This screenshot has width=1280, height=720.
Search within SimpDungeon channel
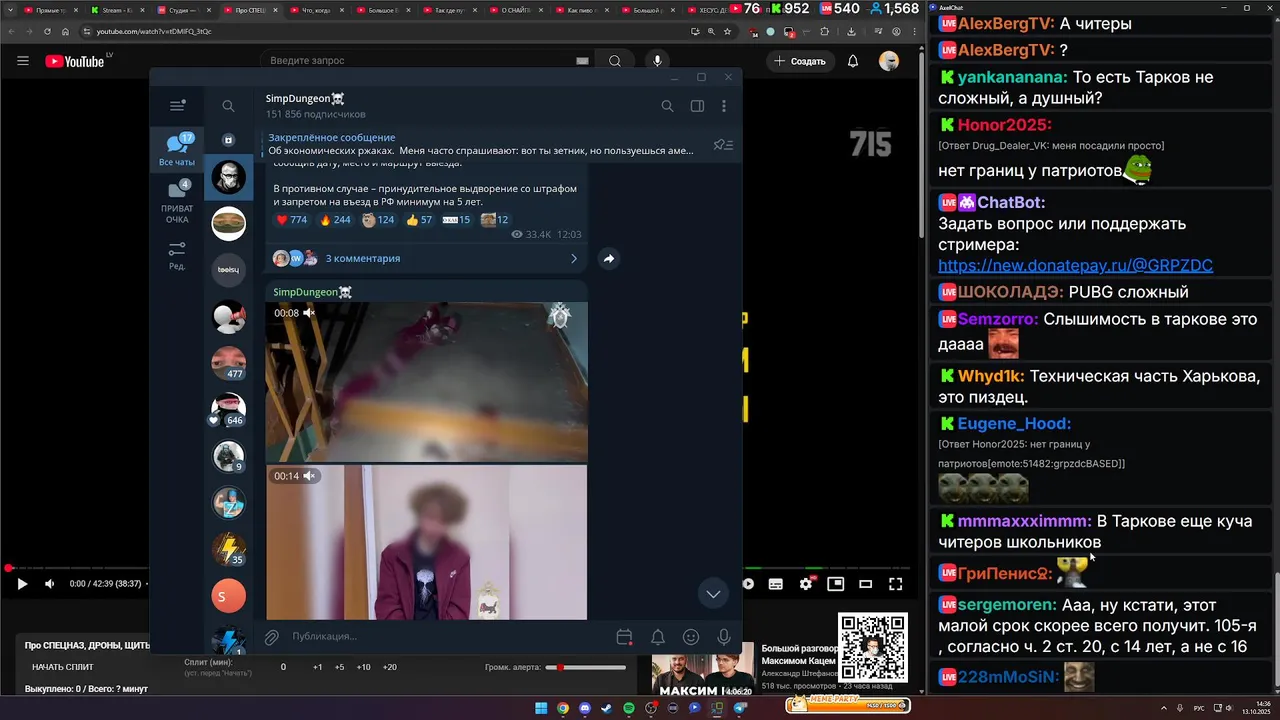click(667, 106)
